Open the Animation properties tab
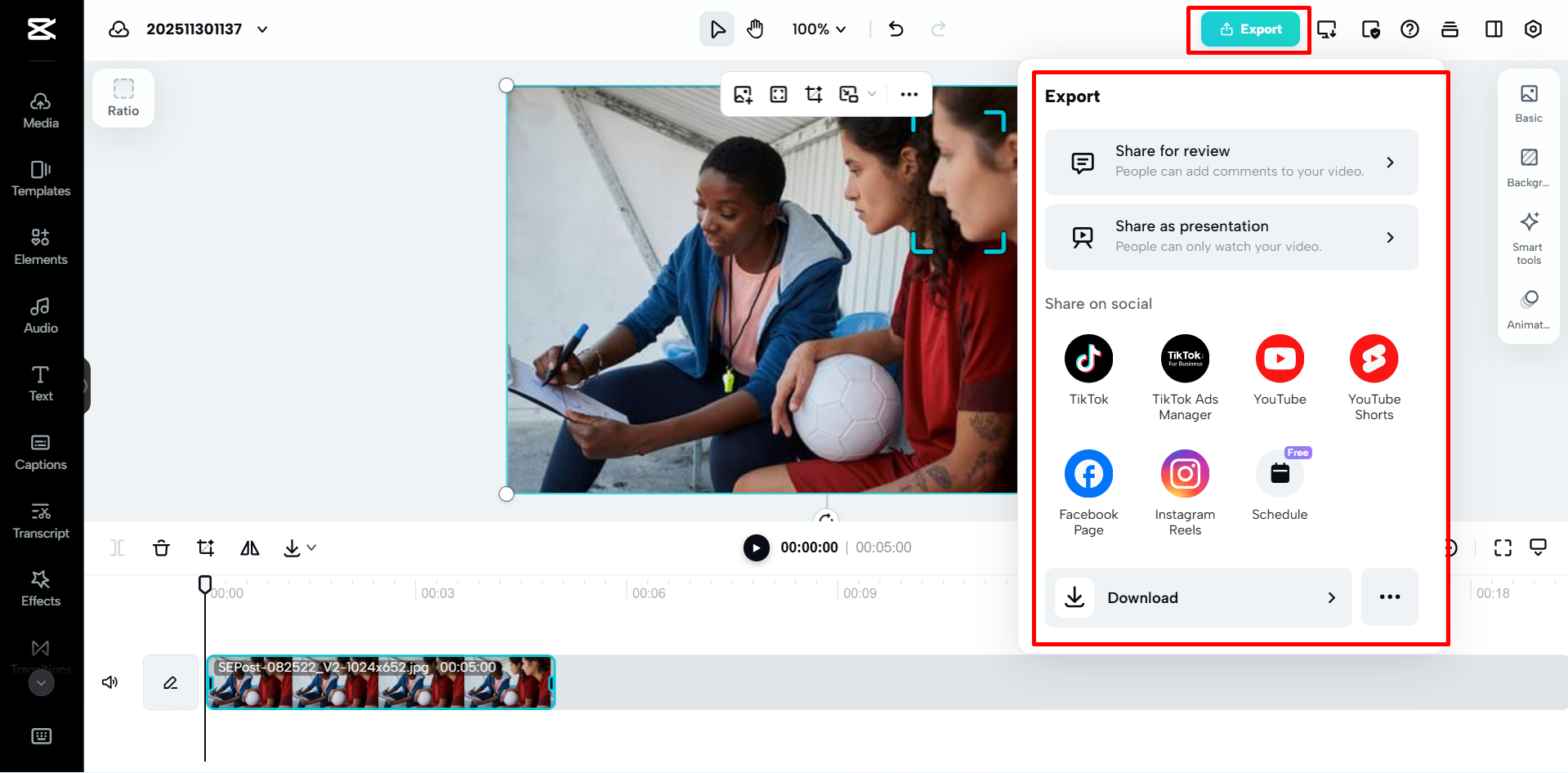 tap(1529, 310)
